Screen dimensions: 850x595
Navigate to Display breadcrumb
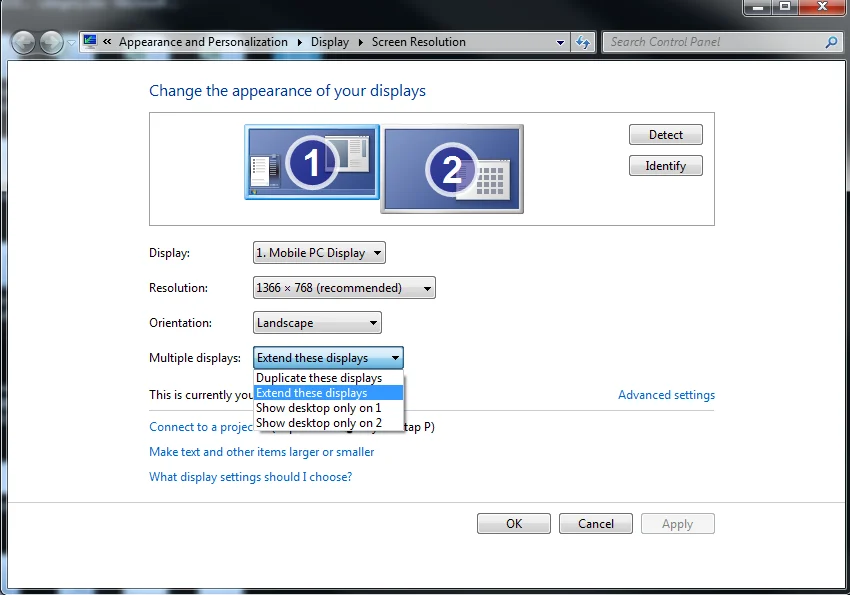click(x=330, y=42)
